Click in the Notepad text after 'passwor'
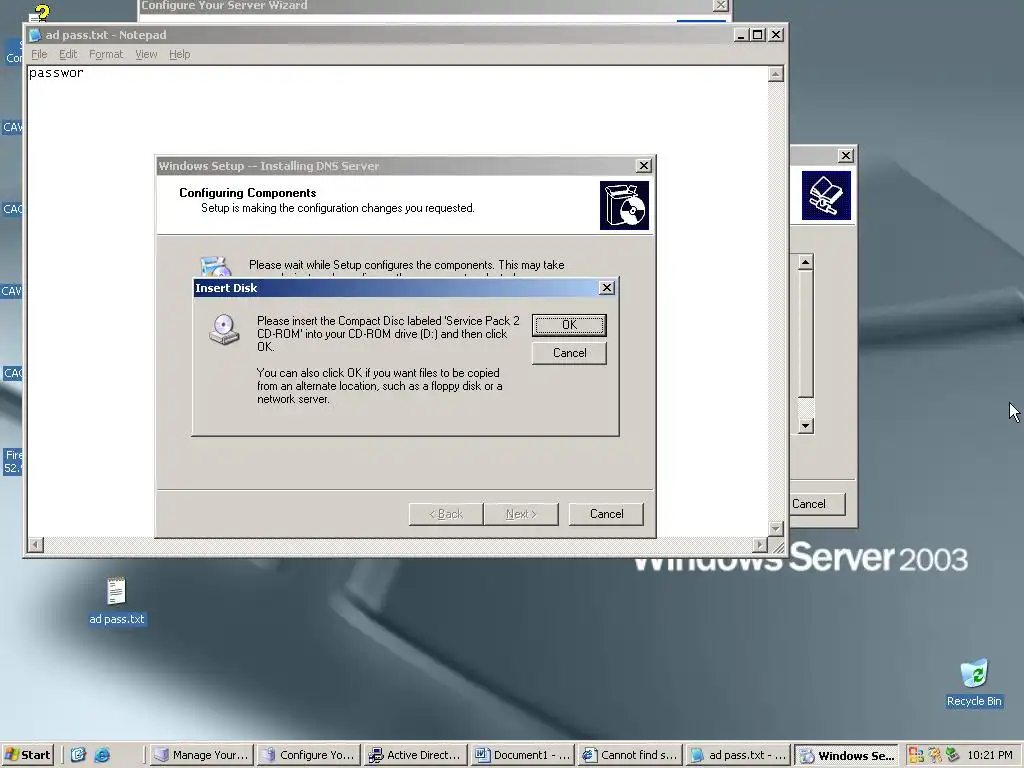The width and height of the screenshot is (1024, 768). point(86,73)
